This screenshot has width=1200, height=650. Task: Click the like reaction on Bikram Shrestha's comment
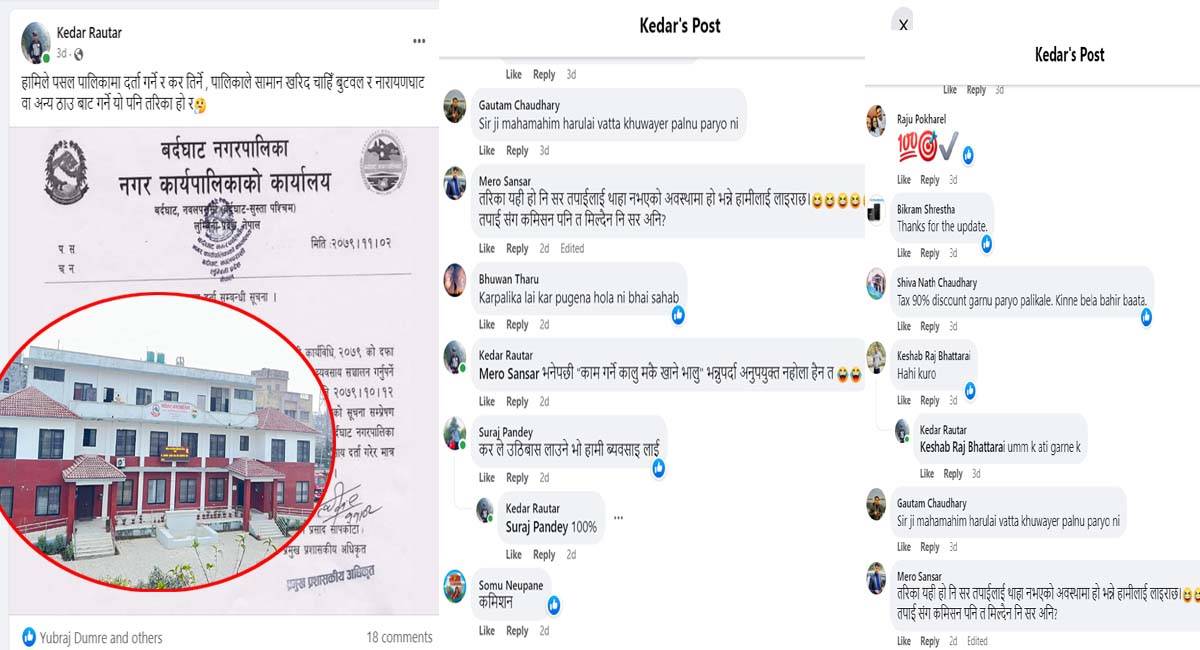click(986, 243)
